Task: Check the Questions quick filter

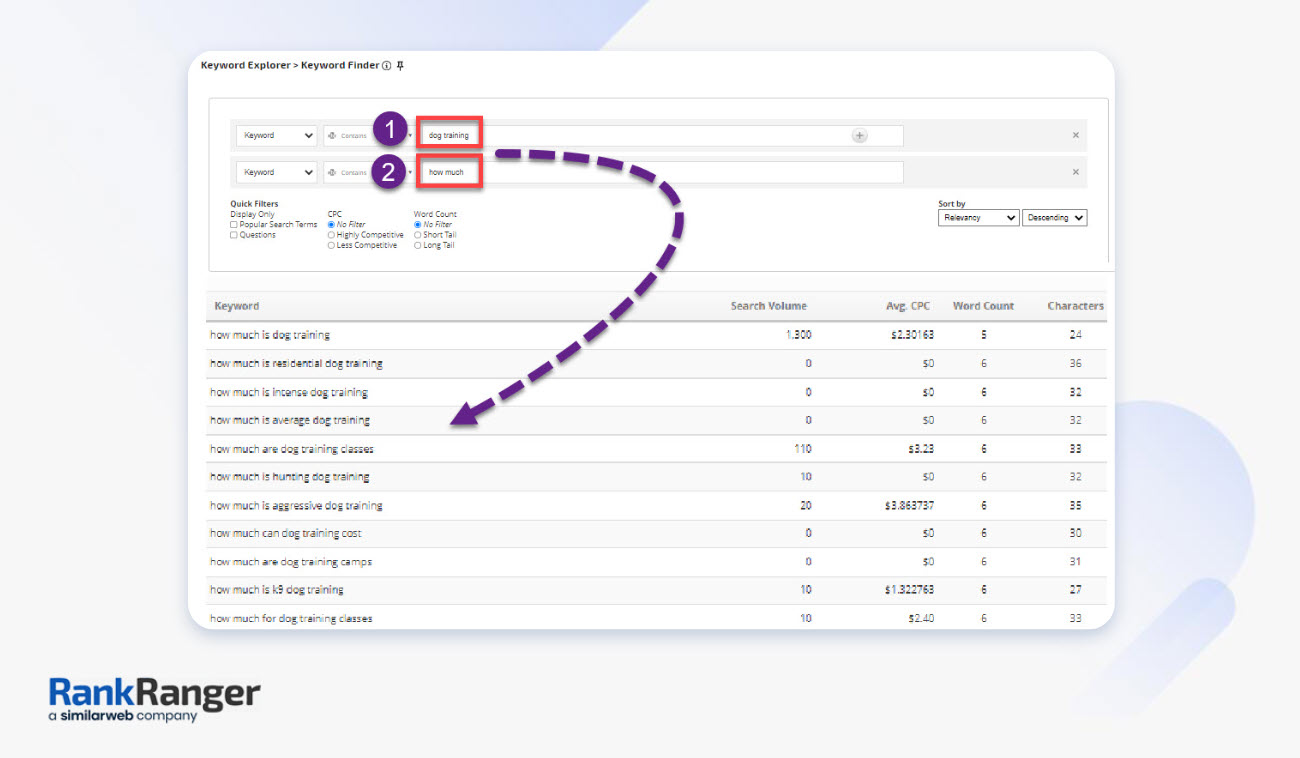Action: 234,235
